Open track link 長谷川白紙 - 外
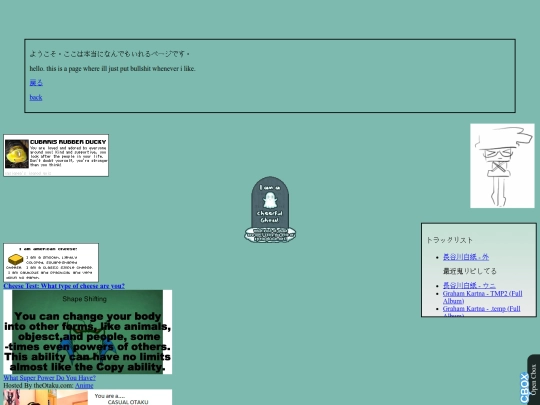The width and height of the screenshot is (540, 405). point(466,257)
